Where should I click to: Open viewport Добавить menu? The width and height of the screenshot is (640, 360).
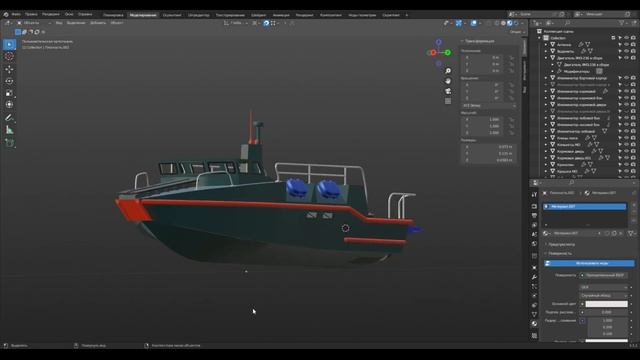click(x=98, y=23)
